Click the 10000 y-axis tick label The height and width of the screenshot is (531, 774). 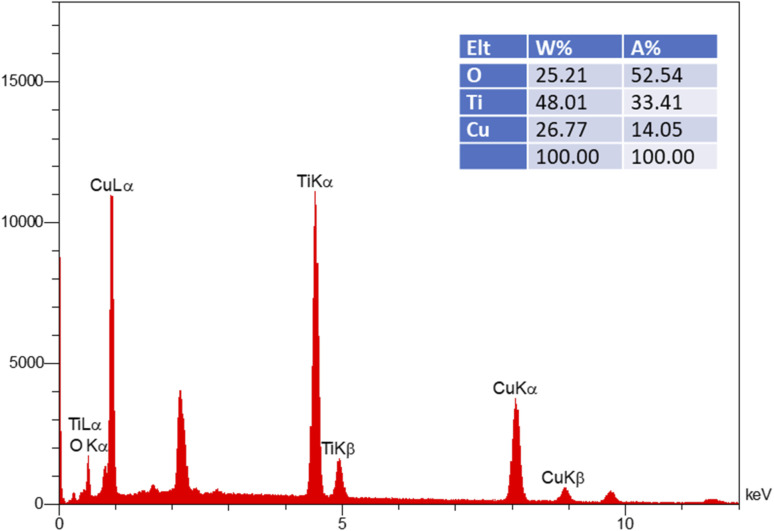tap(22, 222)
